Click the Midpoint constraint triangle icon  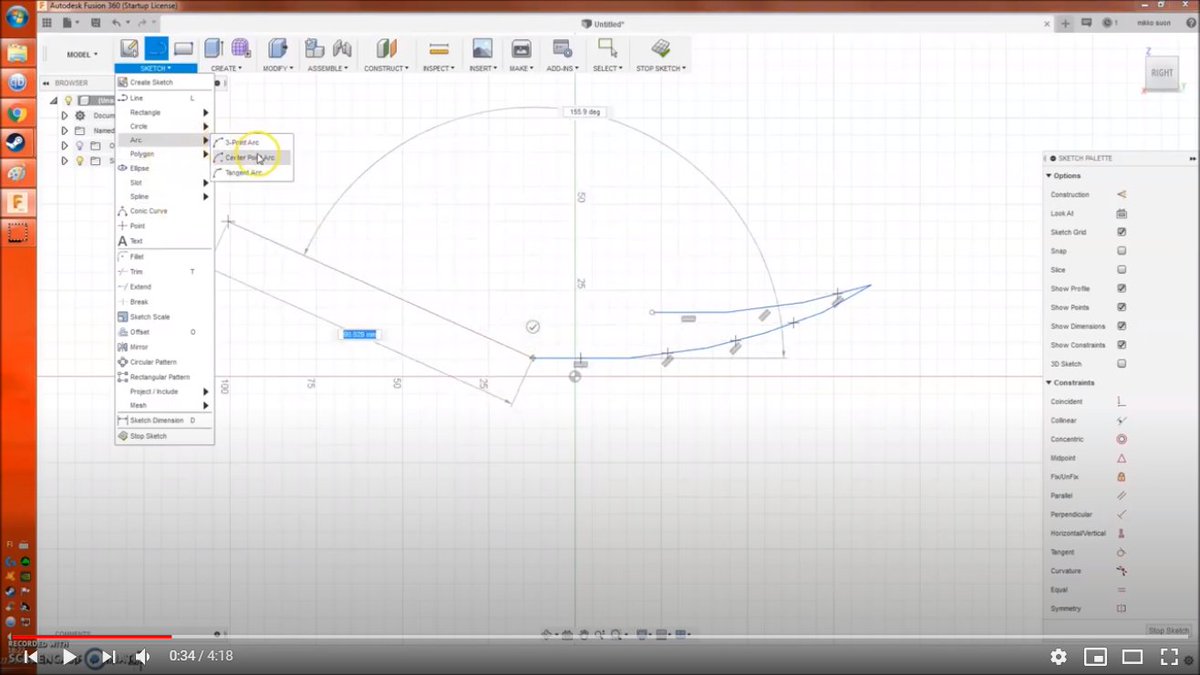[x=1121, y=457]
